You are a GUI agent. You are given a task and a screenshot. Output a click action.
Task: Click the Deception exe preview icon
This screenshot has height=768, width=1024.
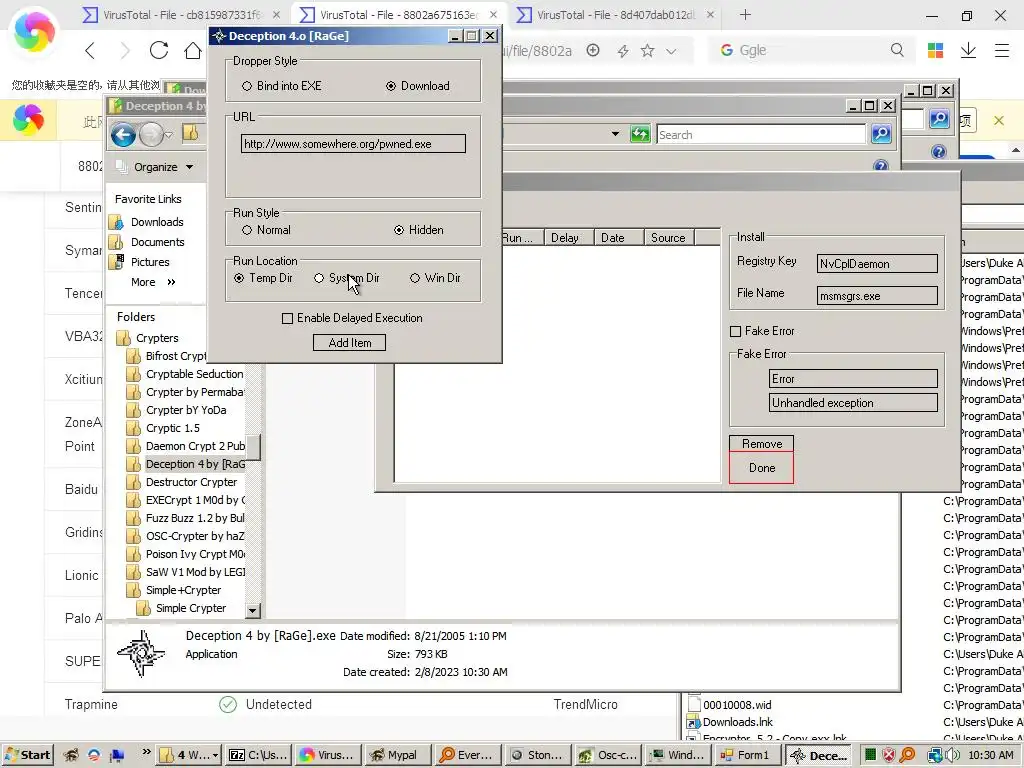tap(140, 654)
